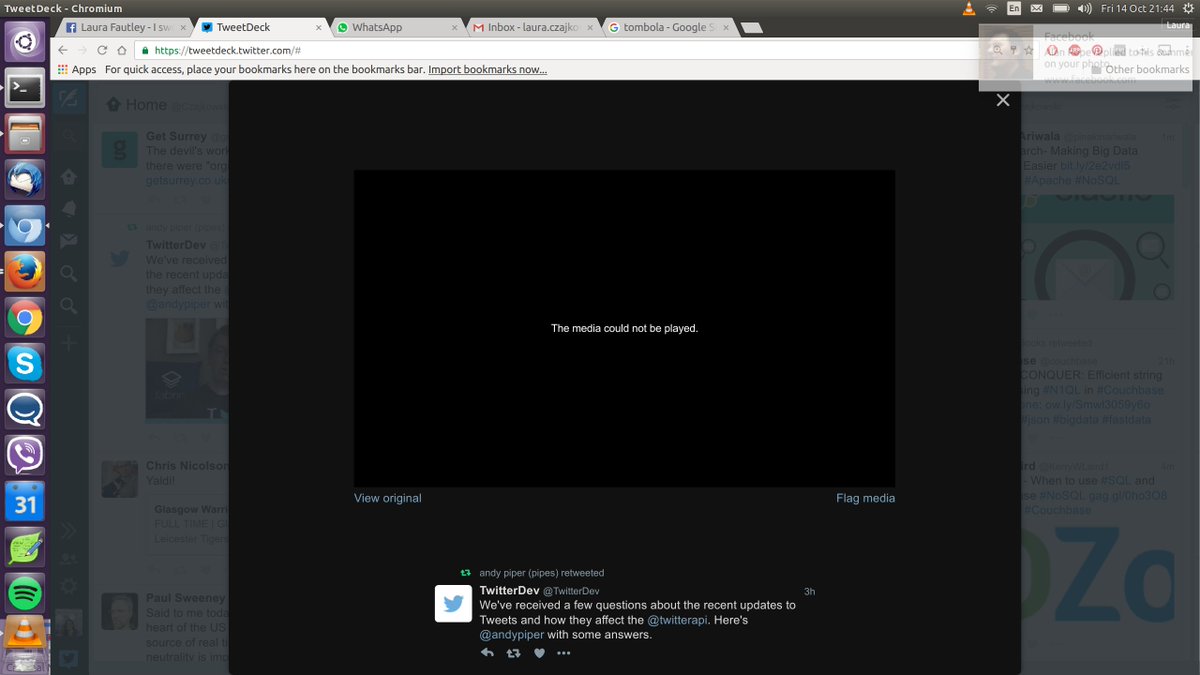Open the @andypiper mention link
This screenshot has width=1200, height=675.
512,634
